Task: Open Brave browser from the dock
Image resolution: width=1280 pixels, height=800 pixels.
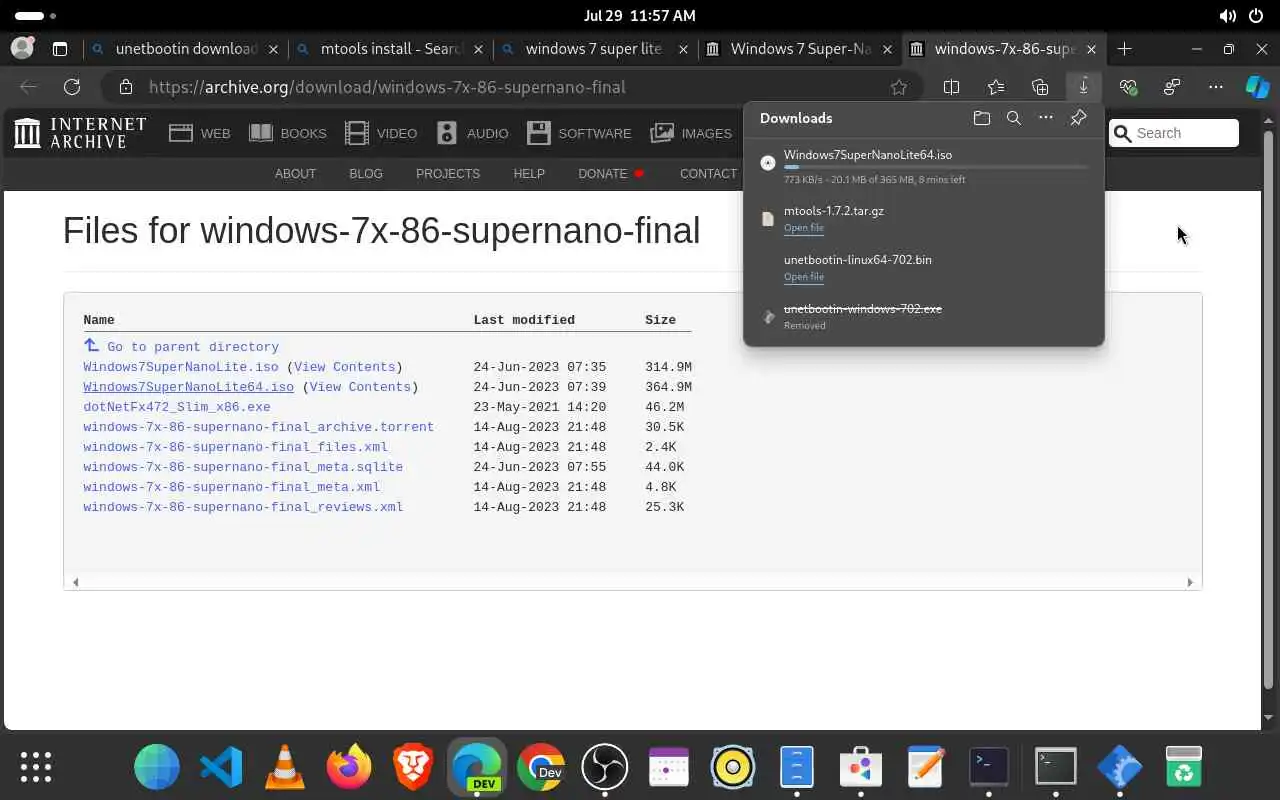Action: pyautogui.click(x=412, y=768)
